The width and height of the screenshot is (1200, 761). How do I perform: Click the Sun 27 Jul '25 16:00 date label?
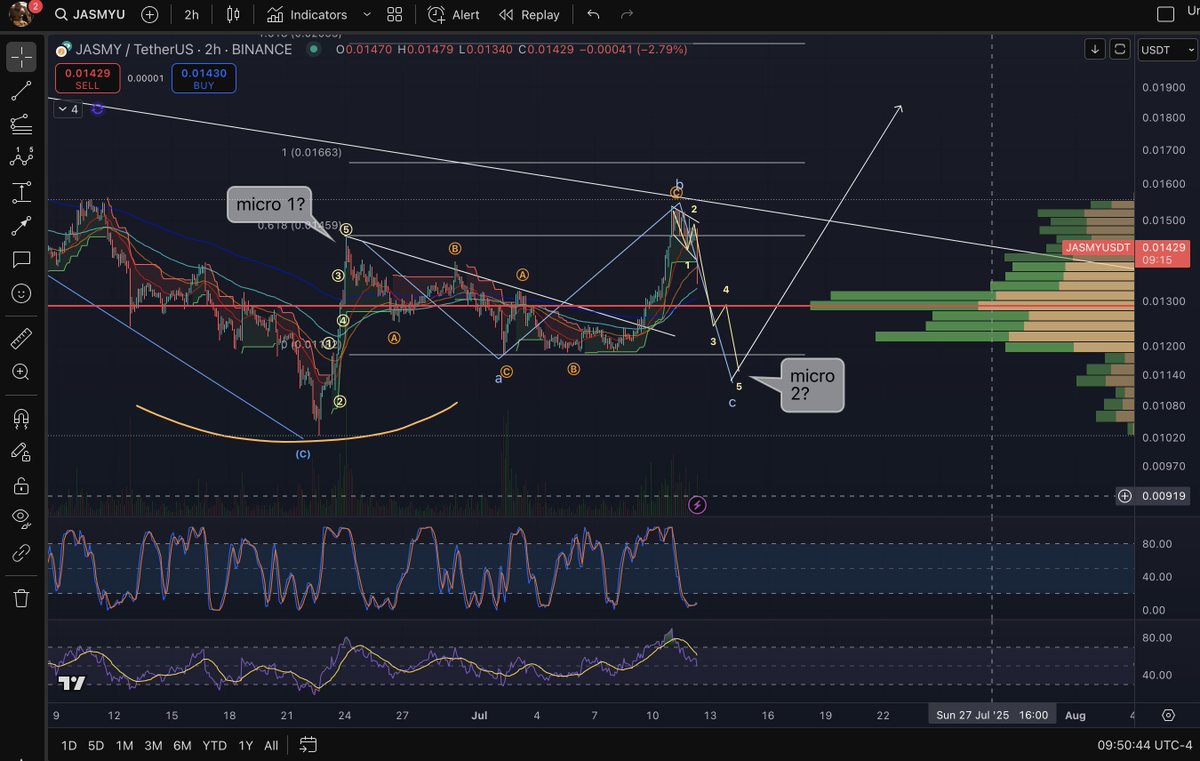992,715
